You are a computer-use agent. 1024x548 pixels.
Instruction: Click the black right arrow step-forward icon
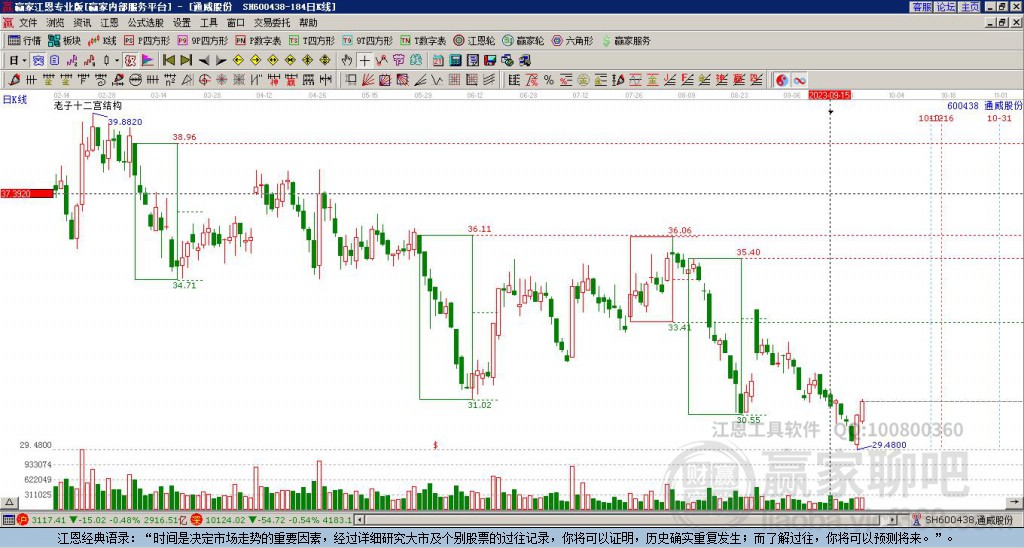(x=221, y=60)
